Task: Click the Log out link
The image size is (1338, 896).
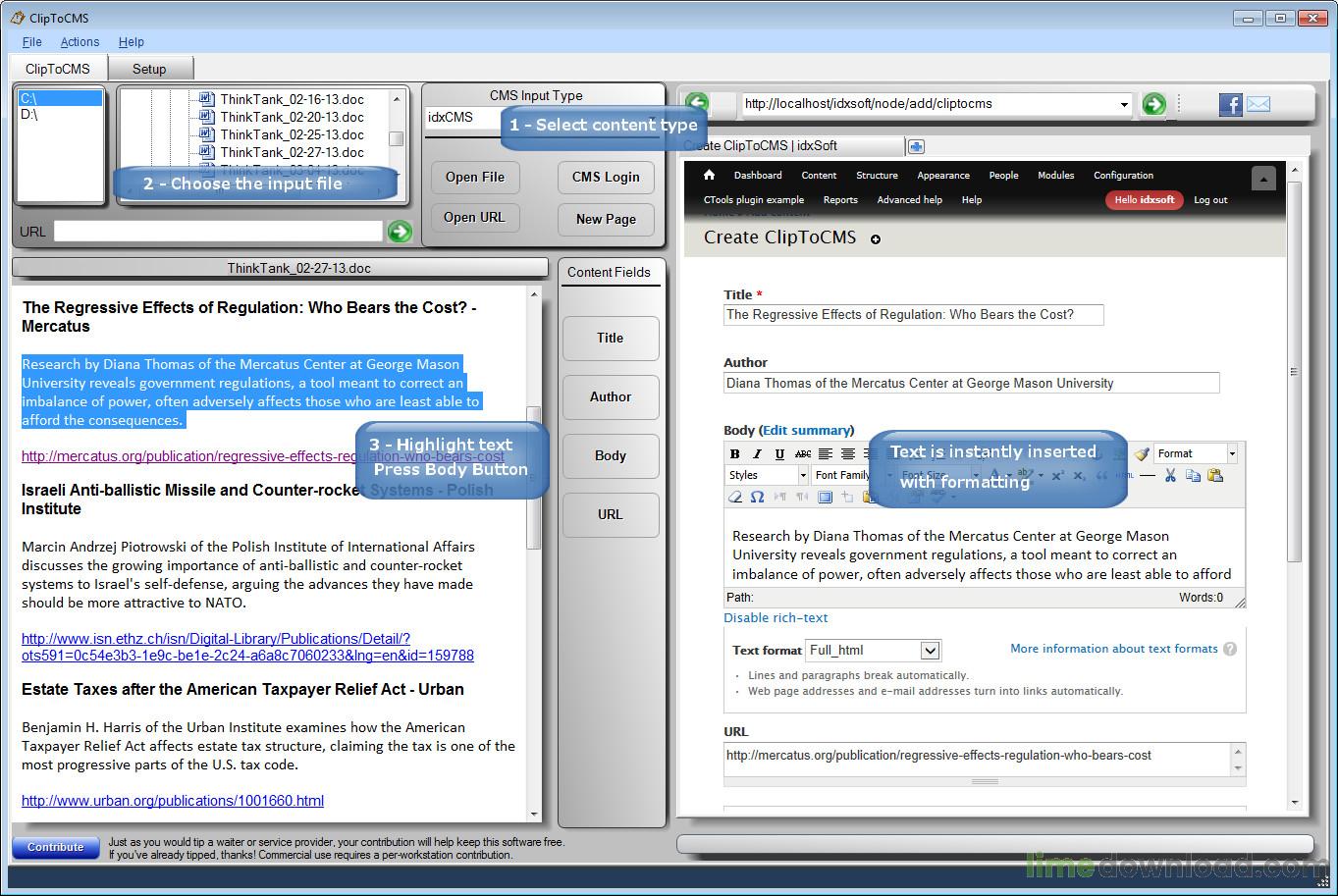Action: 1210,200
